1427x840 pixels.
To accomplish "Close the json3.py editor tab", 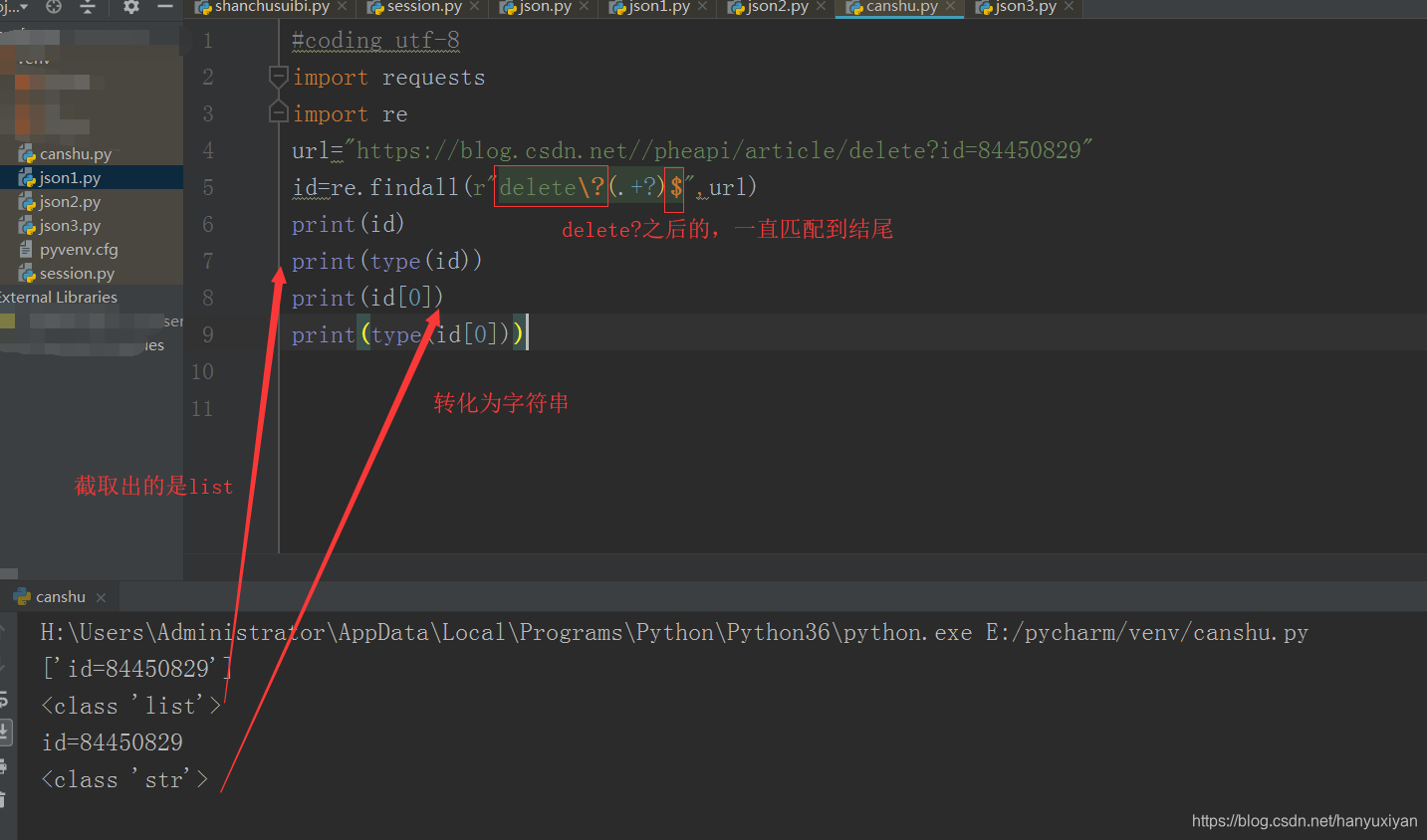I will click(x=1069, y=7).
